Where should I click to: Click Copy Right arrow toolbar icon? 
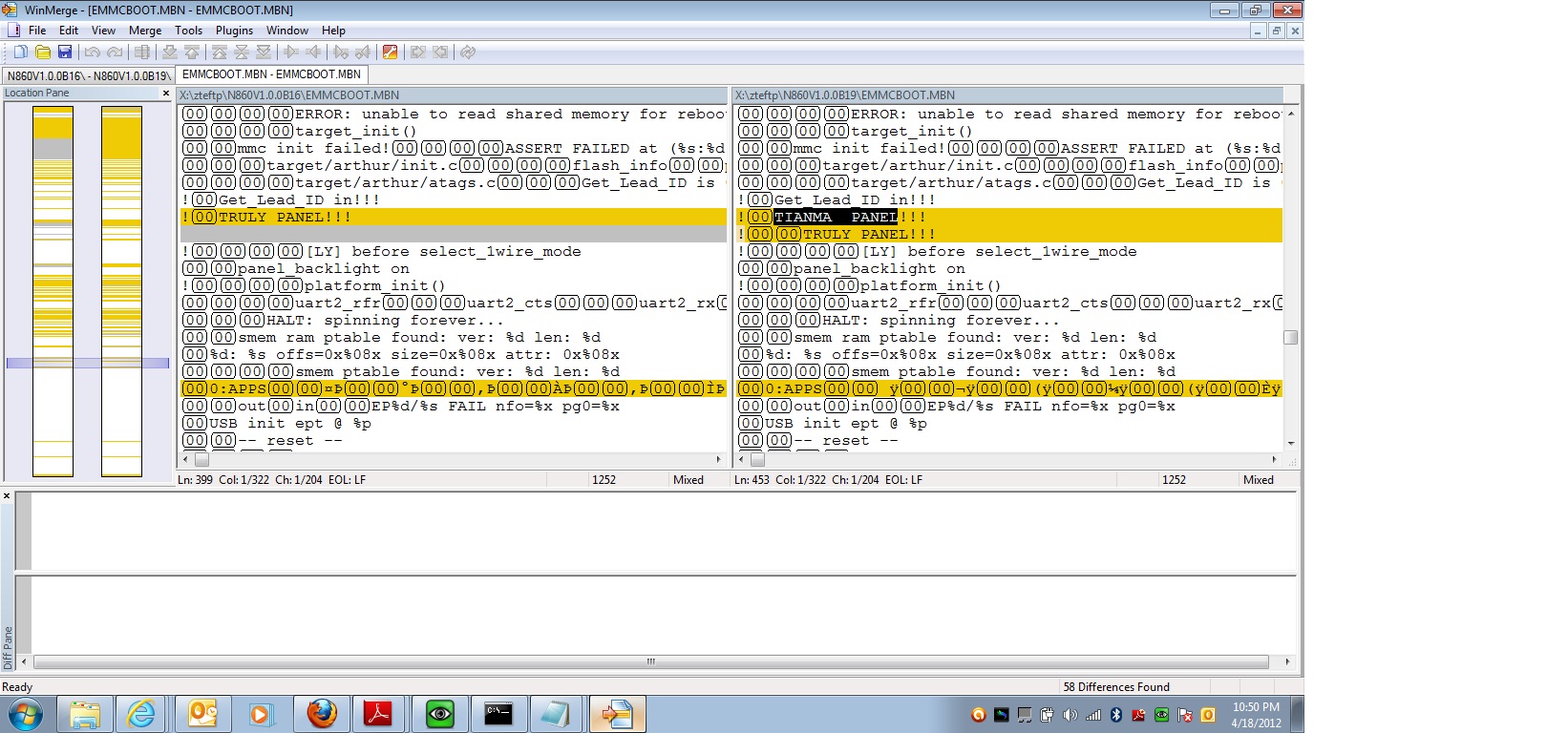[x=291, y=52]
